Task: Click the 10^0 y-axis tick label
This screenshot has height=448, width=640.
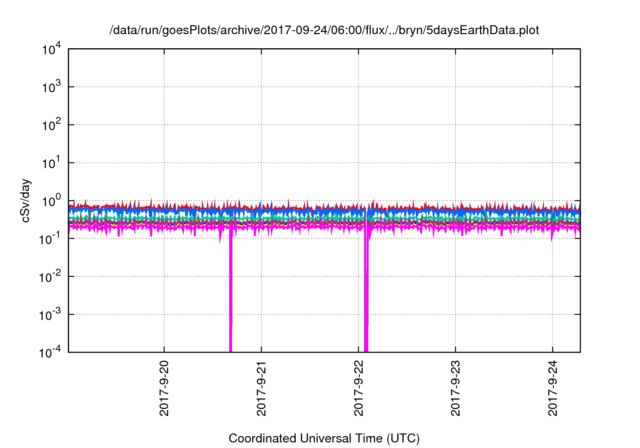Action: click(52, 201)
